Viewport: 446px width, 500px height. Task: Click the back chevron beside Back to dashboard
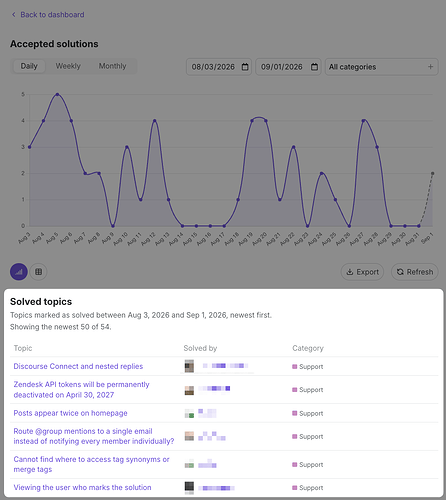(14, 15)
